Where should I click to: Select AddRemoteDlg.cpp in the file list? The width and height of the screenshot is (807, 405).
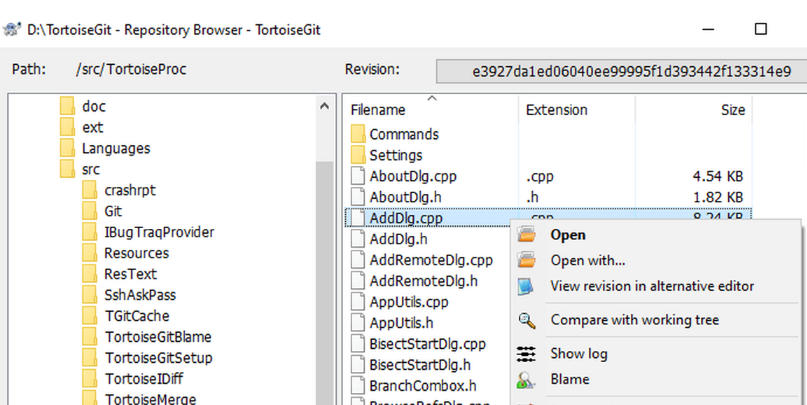[x=431, y=260]
